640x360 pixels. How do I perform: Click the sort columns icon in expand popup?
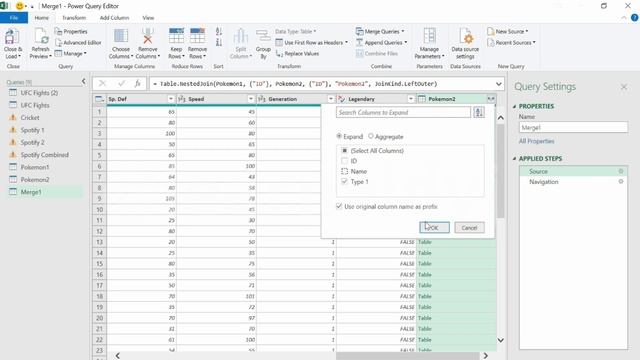click(x=479, y=112)
